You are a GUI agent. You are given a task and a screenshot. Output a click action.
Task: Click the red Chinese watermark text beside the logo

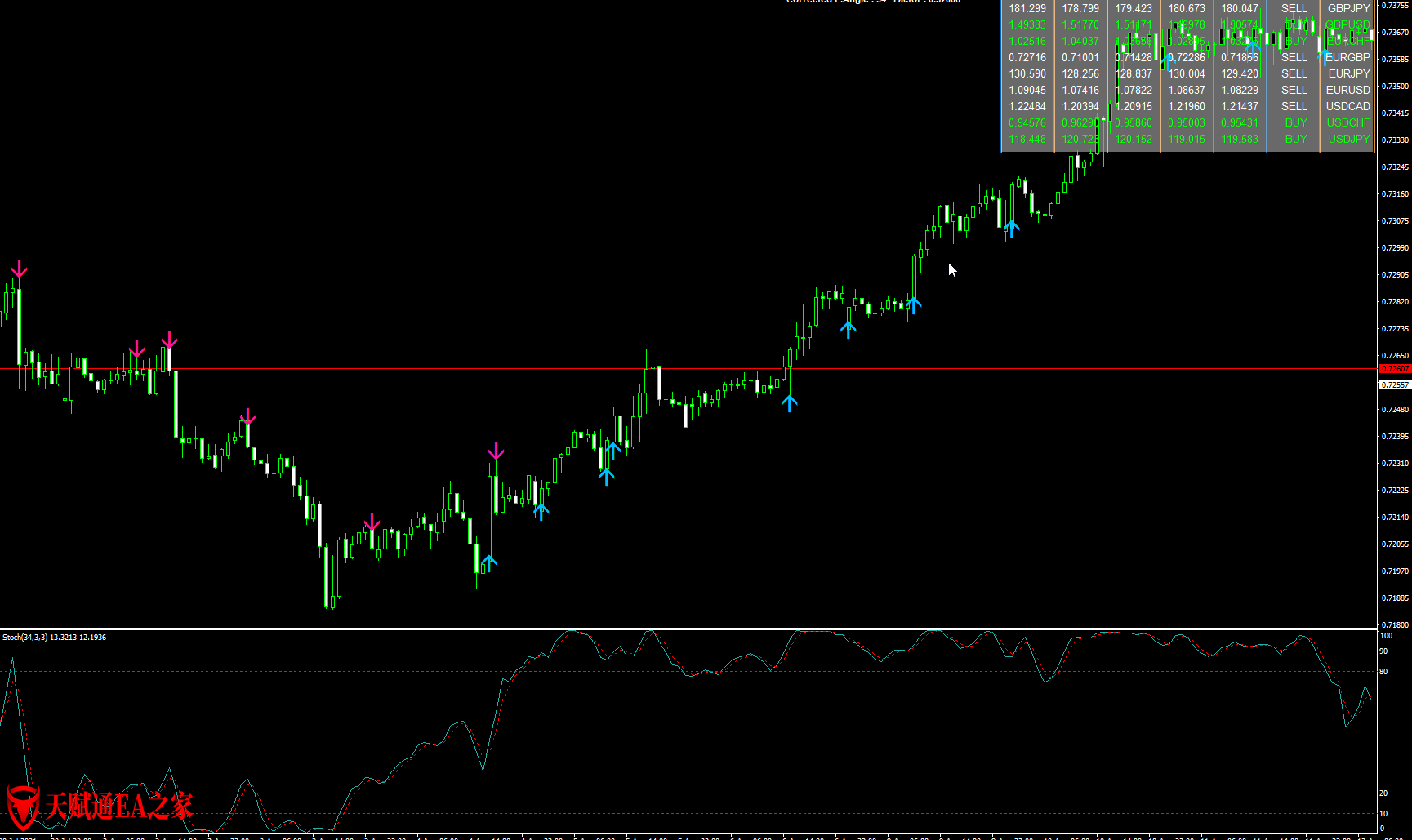click(118, 807)
